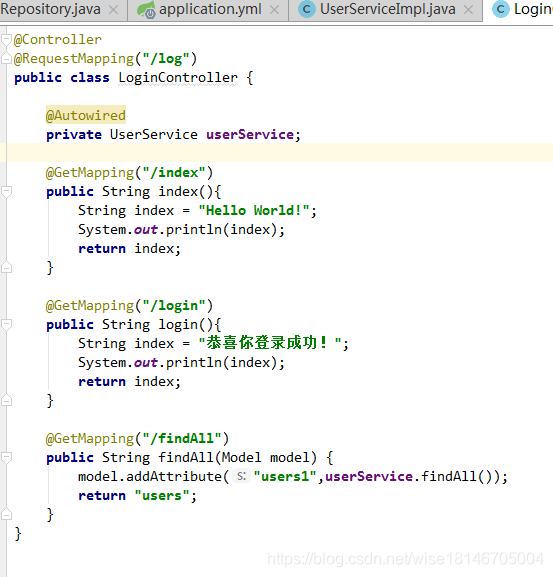Collapse fold at findAll closing brace

[x=6, y=514]
